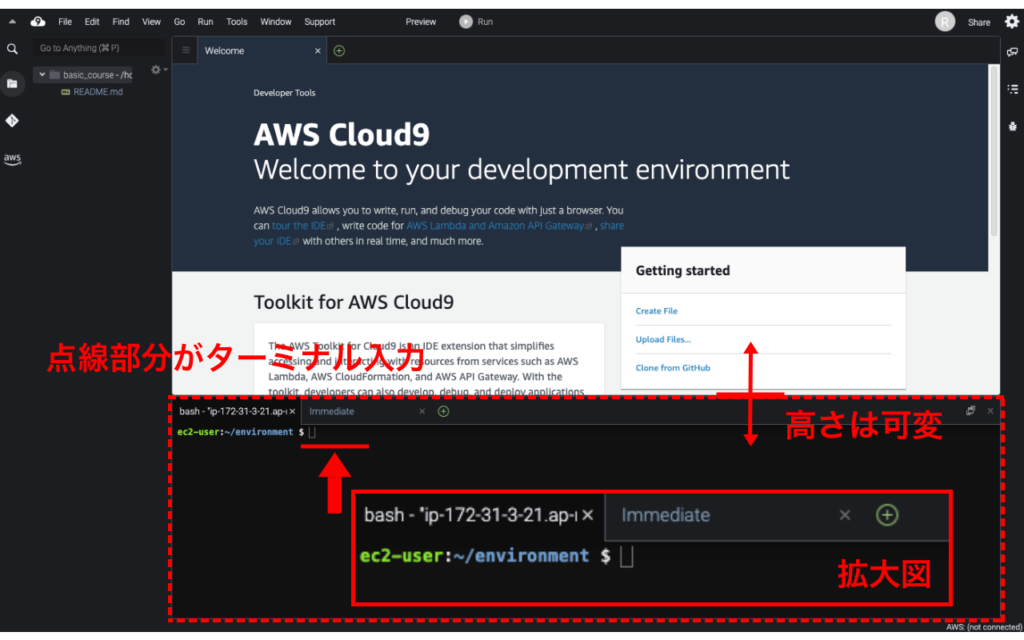Open the Edit menu
The image size is (1024, 640).
[91, 22]
